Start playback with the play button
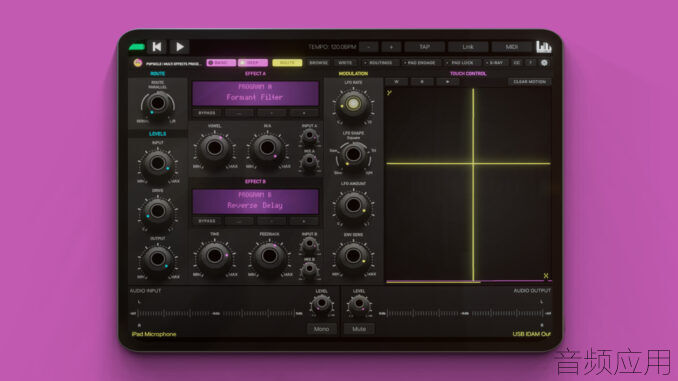Viewport: 678px width, 381px height. pos(179,46)
